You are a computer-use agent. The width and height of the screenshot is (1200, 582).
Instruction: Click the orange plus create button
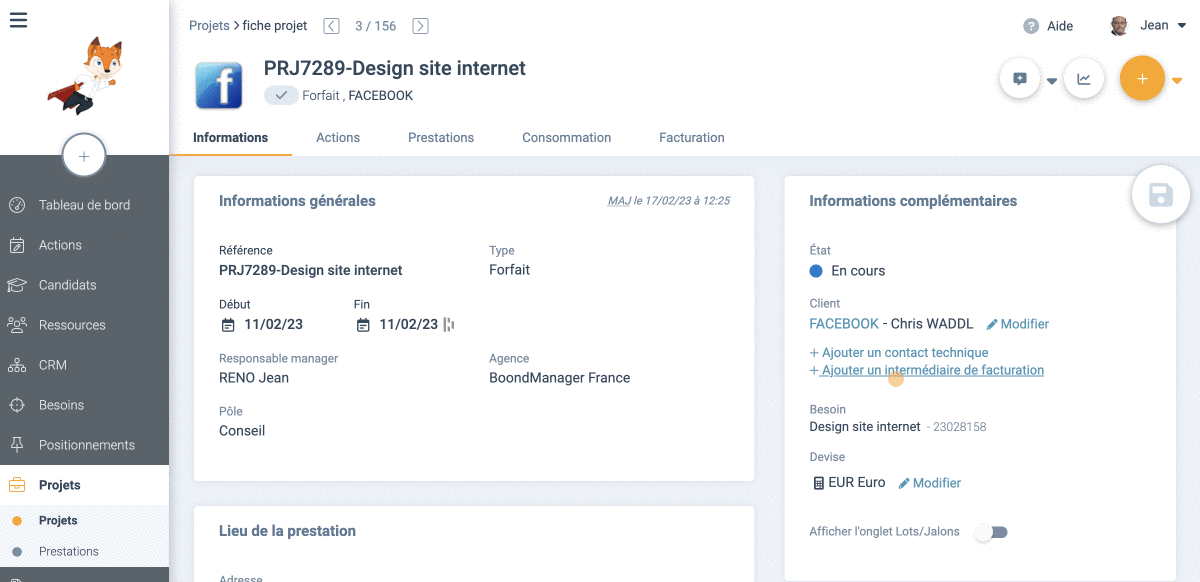[1142, 79]
